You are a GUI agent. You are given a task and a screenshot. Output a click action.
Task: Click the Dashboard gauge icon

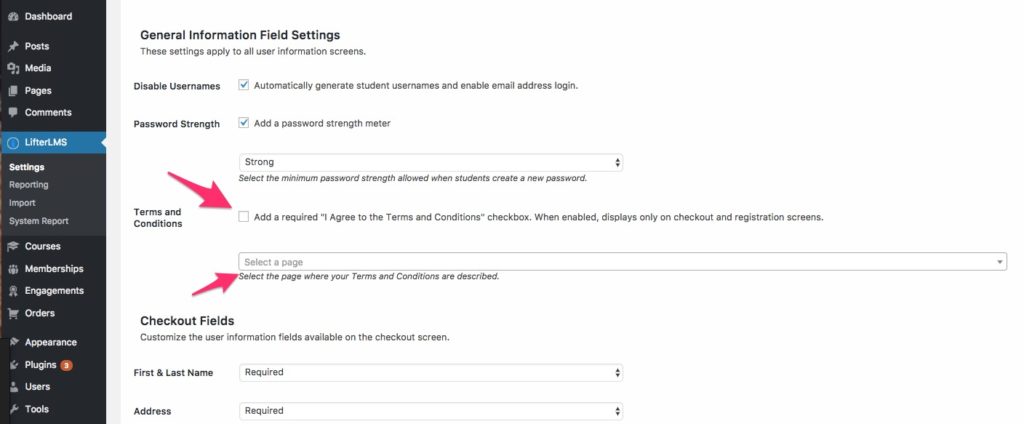[13, 18]
